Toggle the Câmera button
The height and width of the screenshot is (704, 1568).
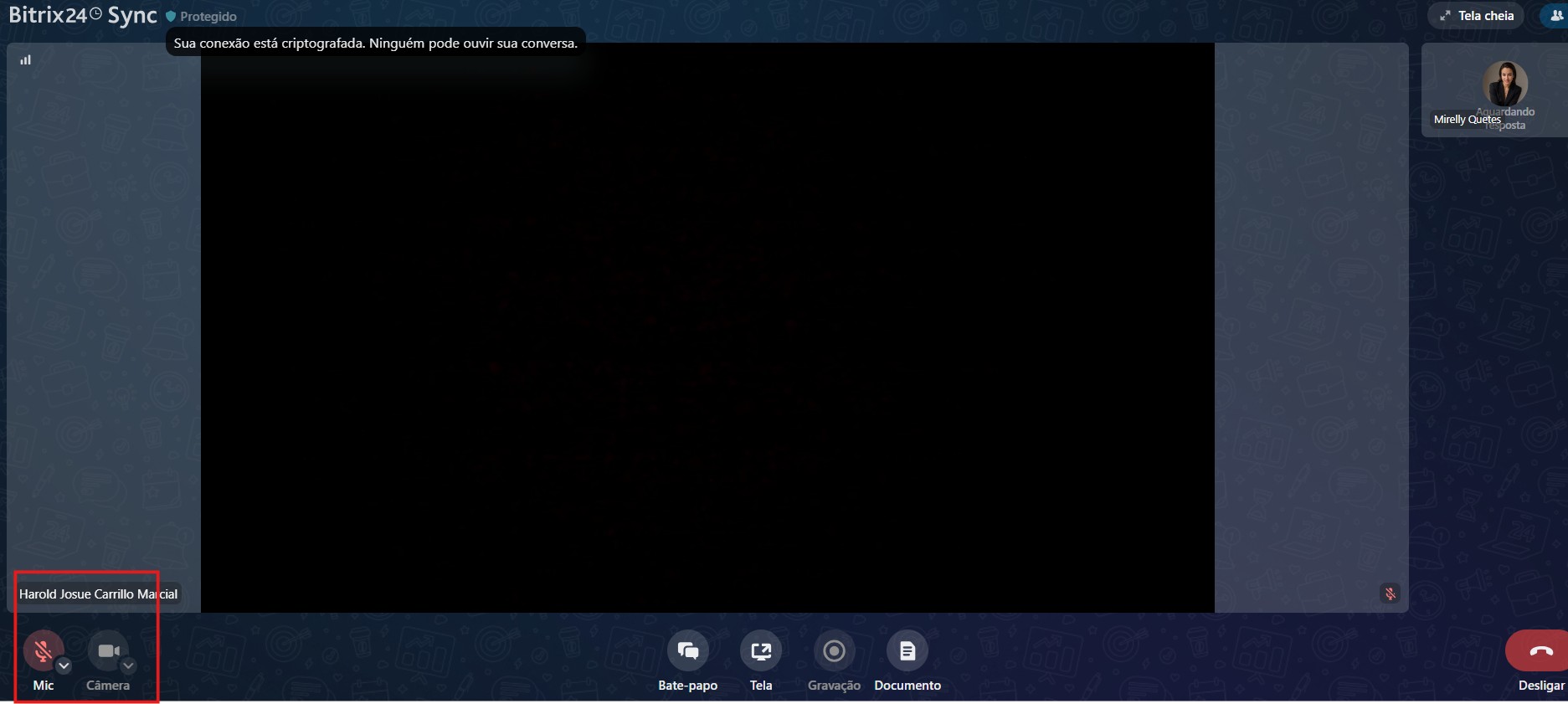click(107, 650)
